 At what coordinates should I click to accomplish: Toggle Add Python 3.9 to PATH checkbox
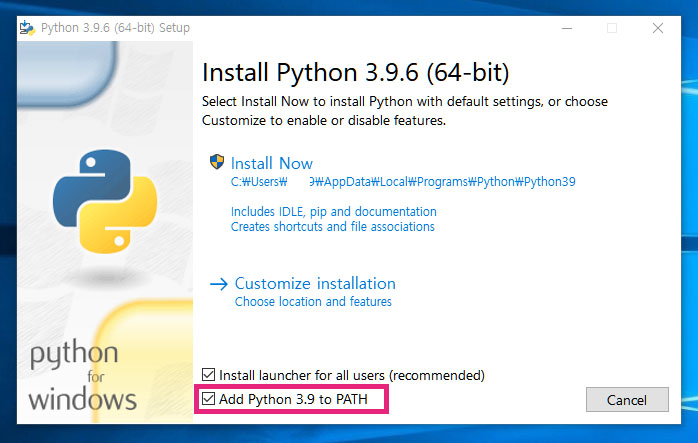coord(208,398)
